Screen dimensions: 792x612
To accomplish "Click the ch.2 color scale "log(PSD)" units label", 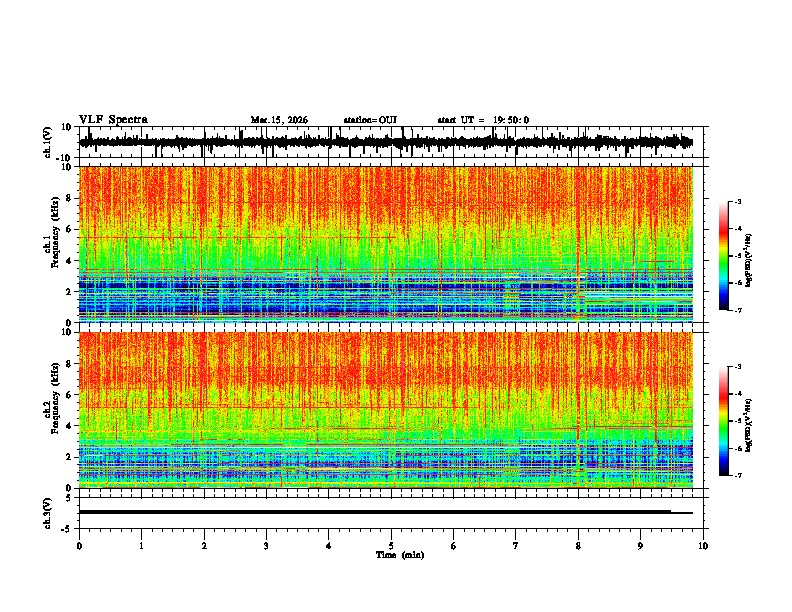I will click(x=748, y=425).
